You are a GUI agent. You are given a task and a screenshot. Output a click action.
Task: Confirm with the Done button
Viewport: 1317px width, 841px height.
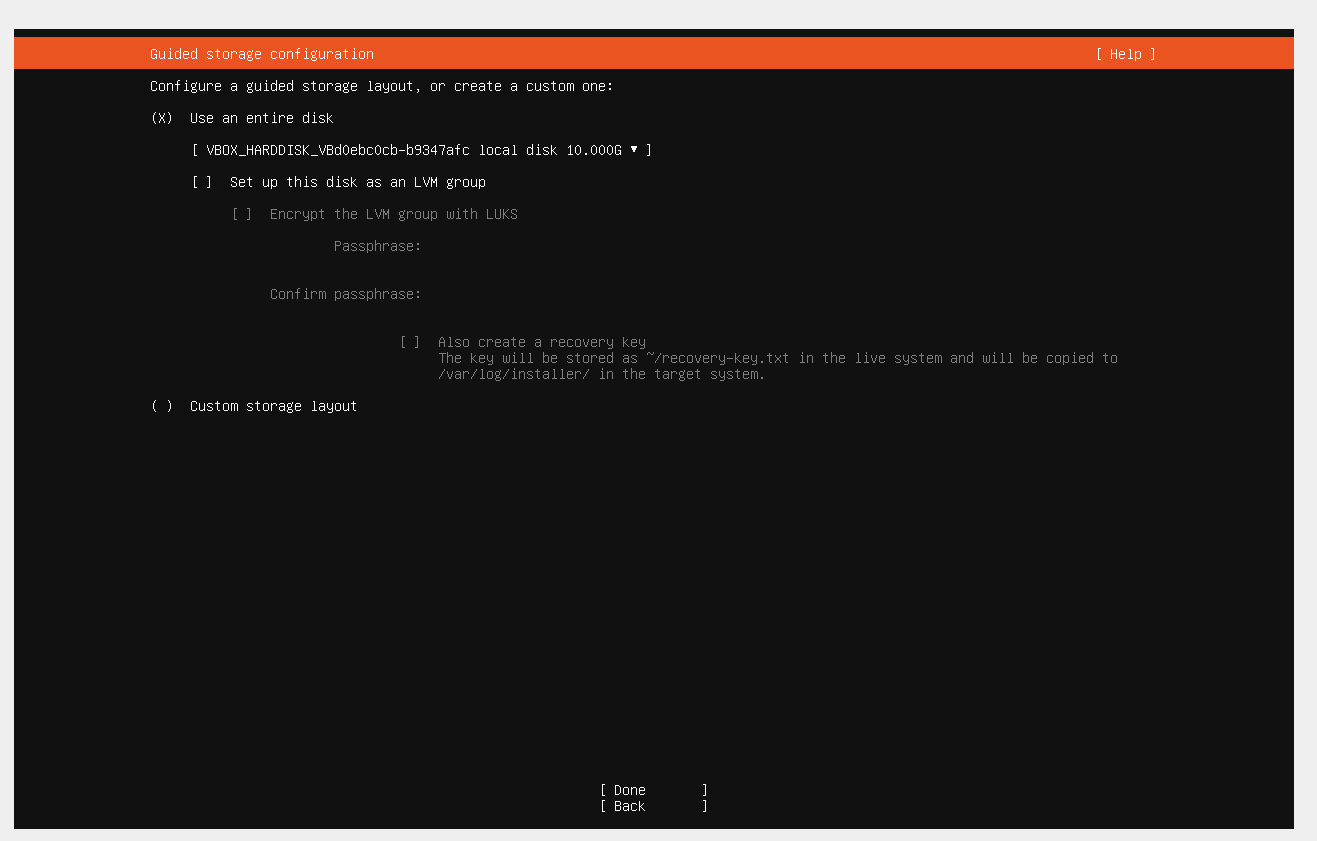tap(654, 790)
